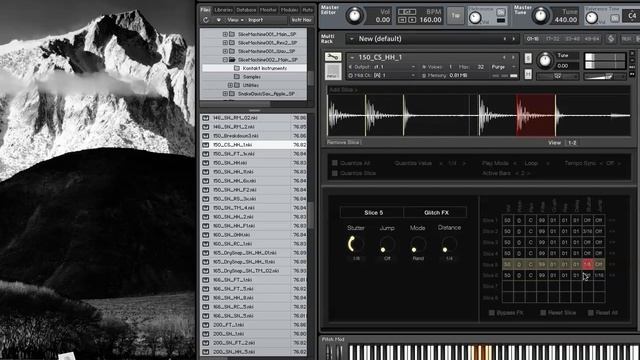Open the View dropdown in browser toolbar
The height and width of the screenshot is (360, 640).
pos(235,20)
